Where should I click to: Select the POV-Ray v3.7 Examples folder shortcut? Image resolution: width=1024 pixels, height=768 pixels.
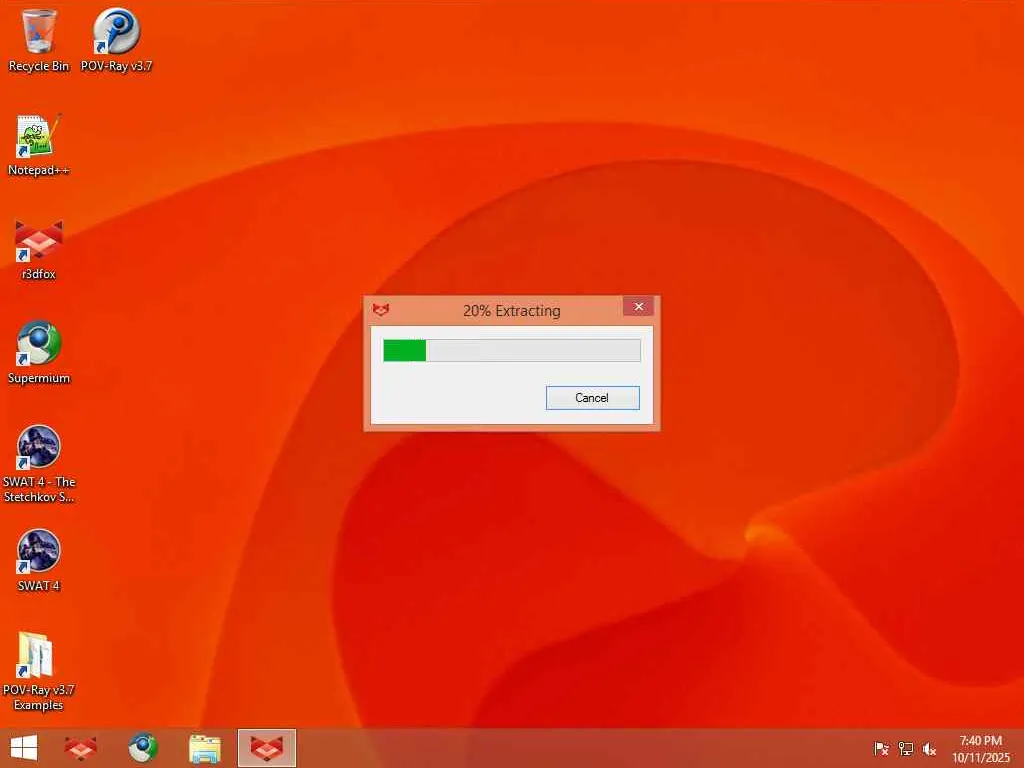click(x=39, y=671)
